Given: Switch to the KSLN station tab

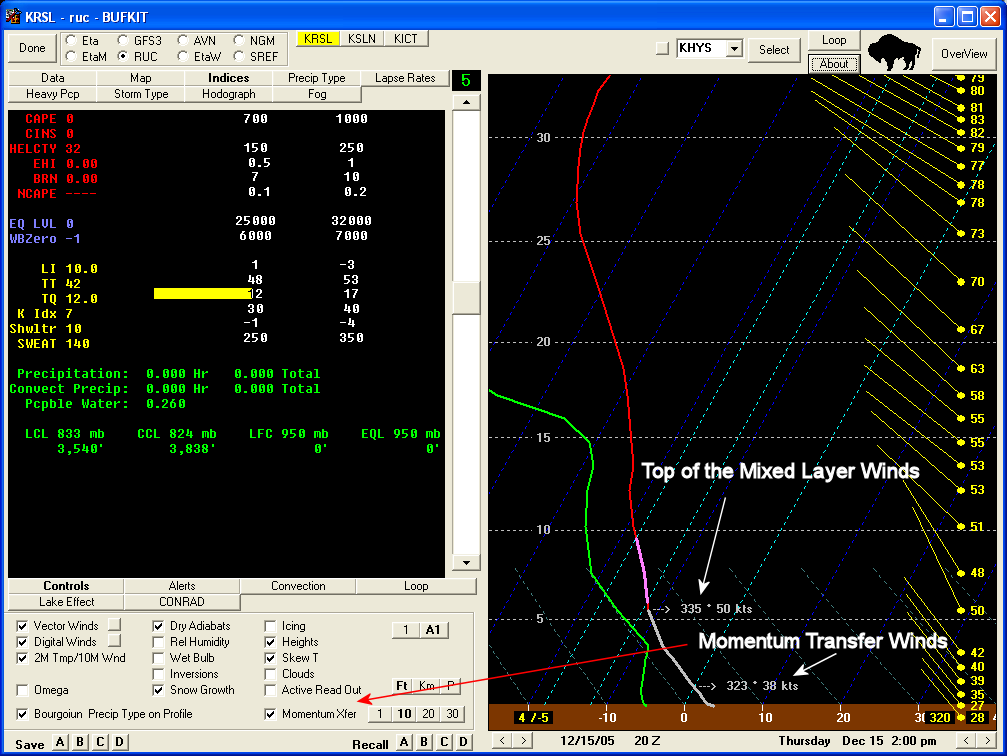Looking at the screenshot, I should click(362, 39).
